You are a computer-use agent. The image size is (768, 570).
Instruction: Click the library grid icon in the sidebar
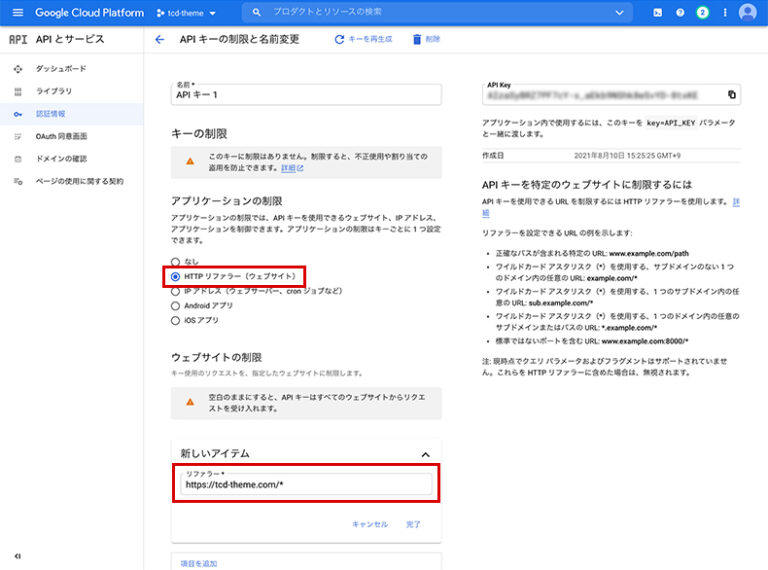18,92
